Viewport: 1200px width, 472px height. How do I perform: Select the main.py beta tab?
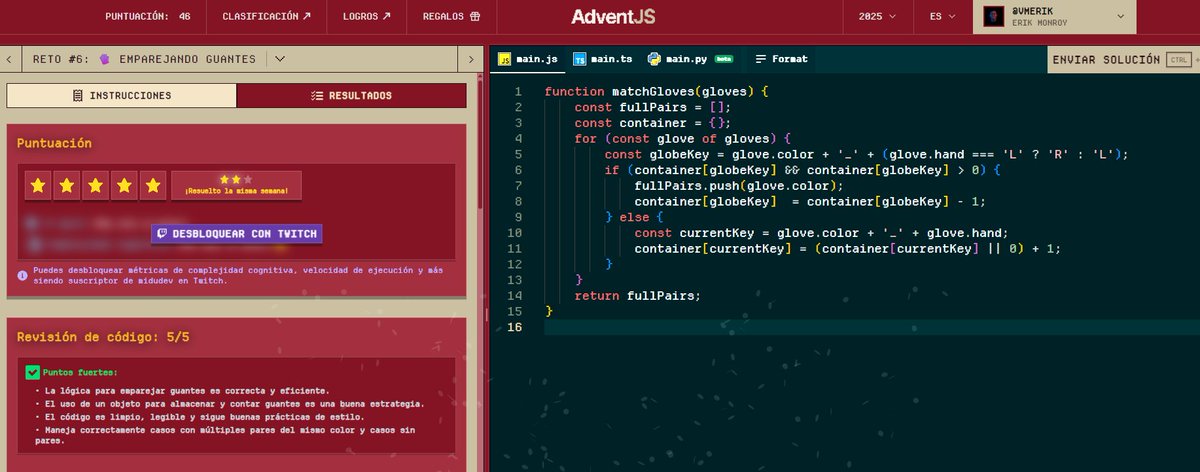point(692,59)
